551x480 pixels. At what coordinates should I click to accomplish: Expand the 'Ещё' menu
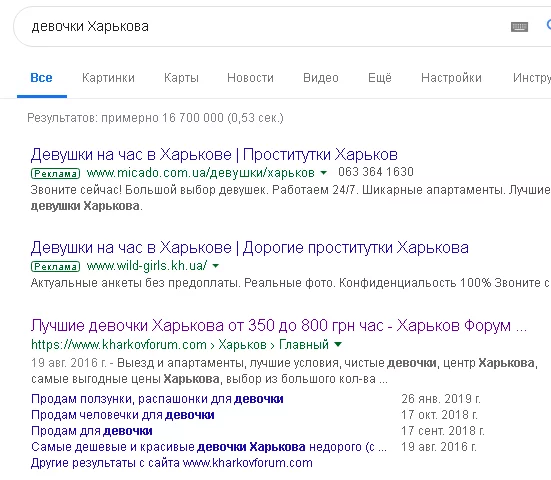(x=380, y=78)
